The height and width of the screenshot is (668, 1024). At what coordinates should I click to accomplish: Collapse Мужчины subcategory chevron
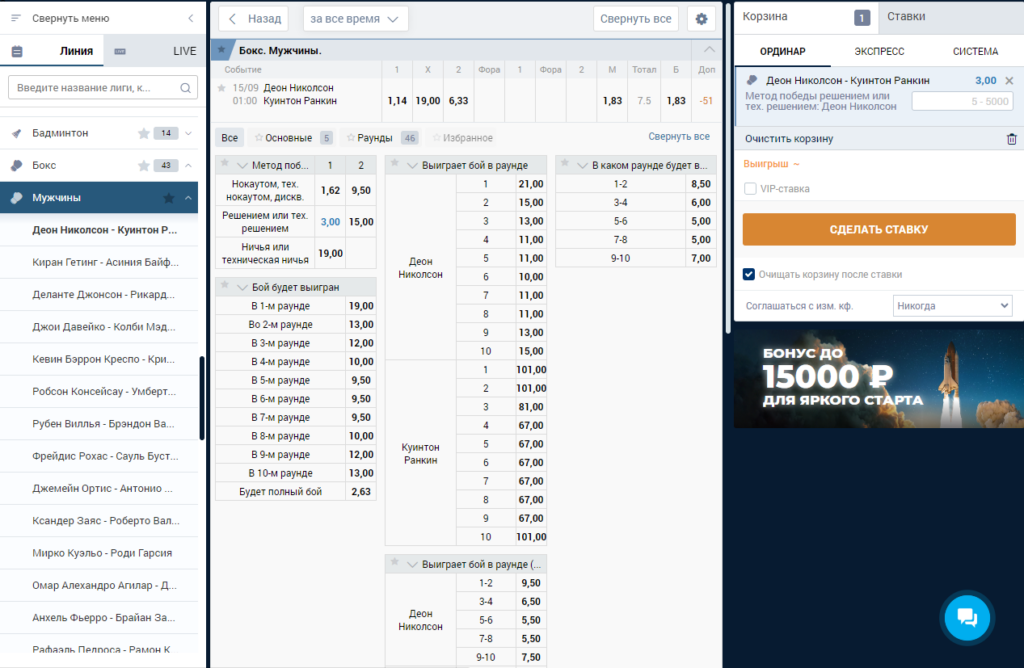point(188,198)
